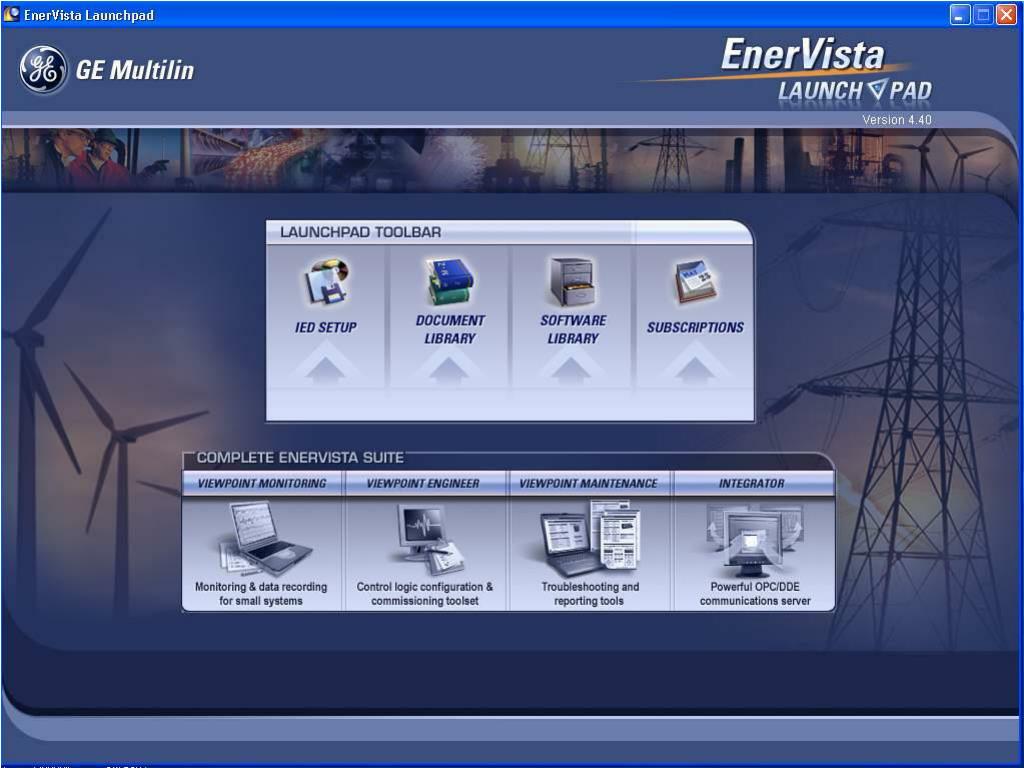The height and width of the screenshot is (768, 1024).
Task: Click 'Monitoring & data recording for small systems' text
Action: click(x=261, y=594)
